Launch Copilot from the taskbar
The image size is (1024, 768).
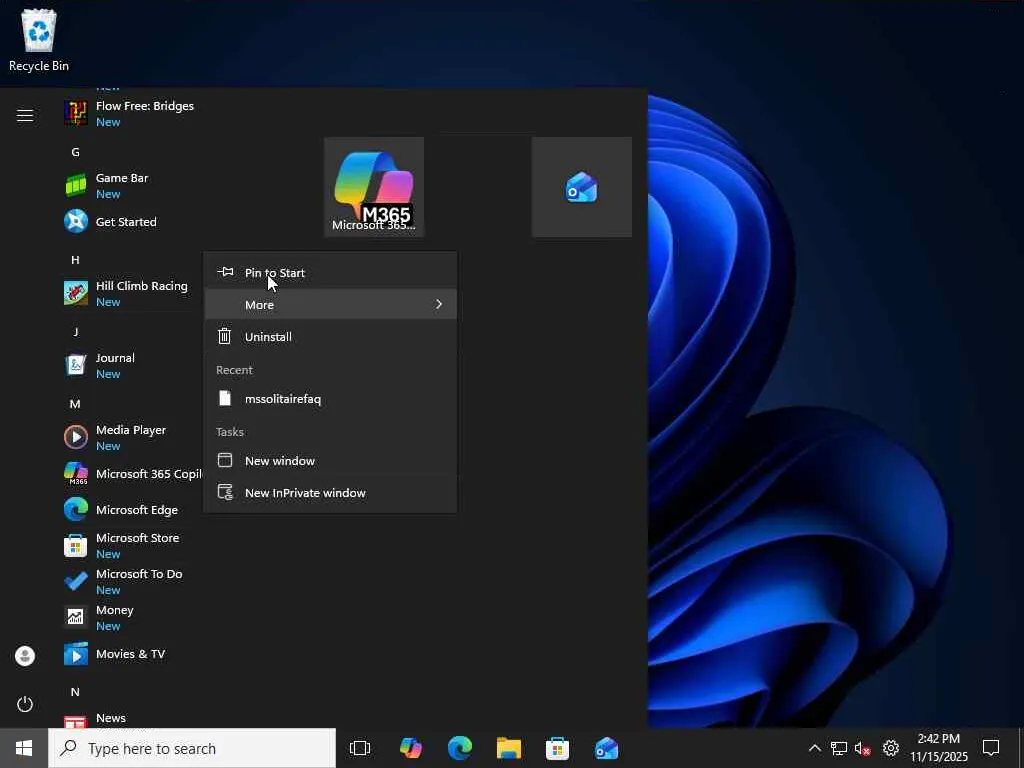click(x=411, y=748)
